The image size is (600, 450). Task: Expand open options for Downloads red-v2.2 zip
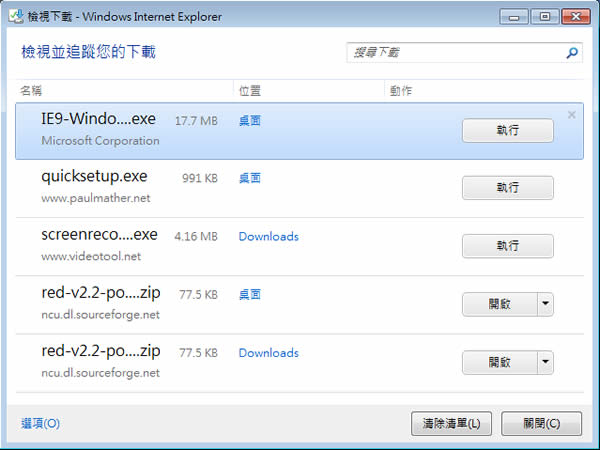546,362
